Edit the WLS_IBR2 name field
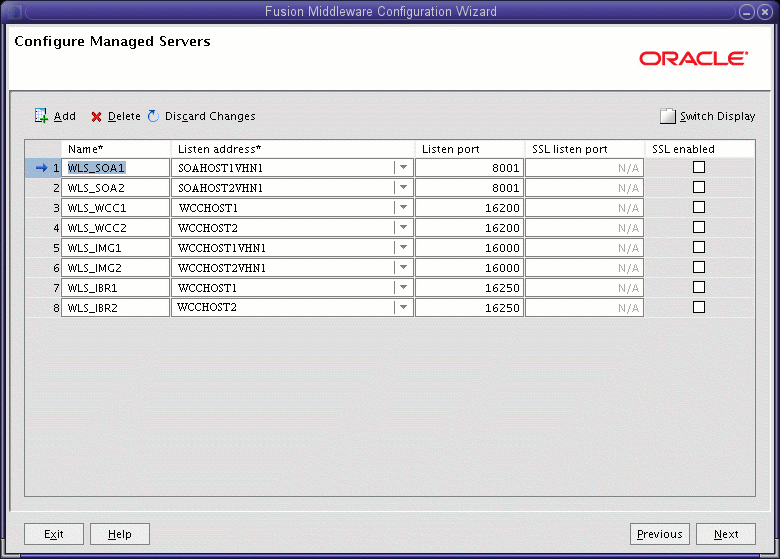The height and width of the screenshot is (559, 780). [115, 308]
